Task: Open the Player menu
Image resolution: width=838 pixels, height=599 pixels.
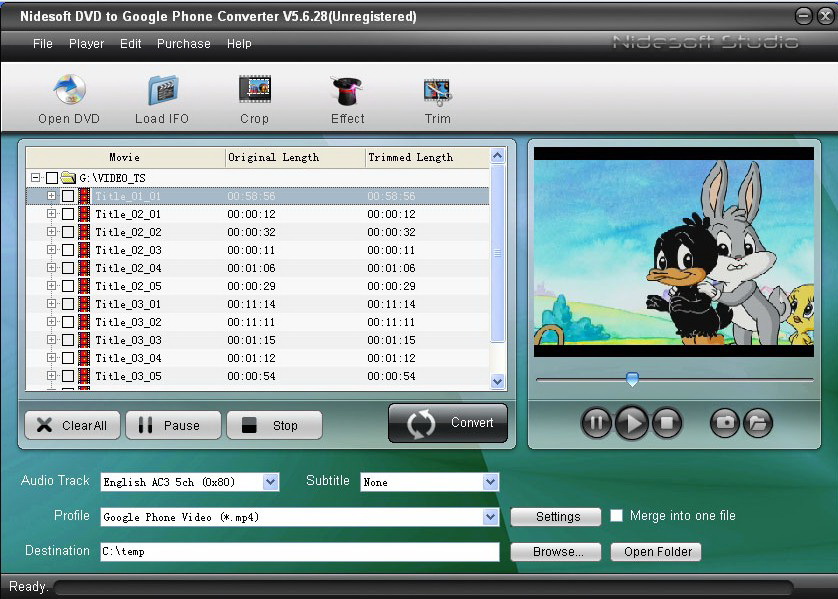Action: (x=86, y=44)
